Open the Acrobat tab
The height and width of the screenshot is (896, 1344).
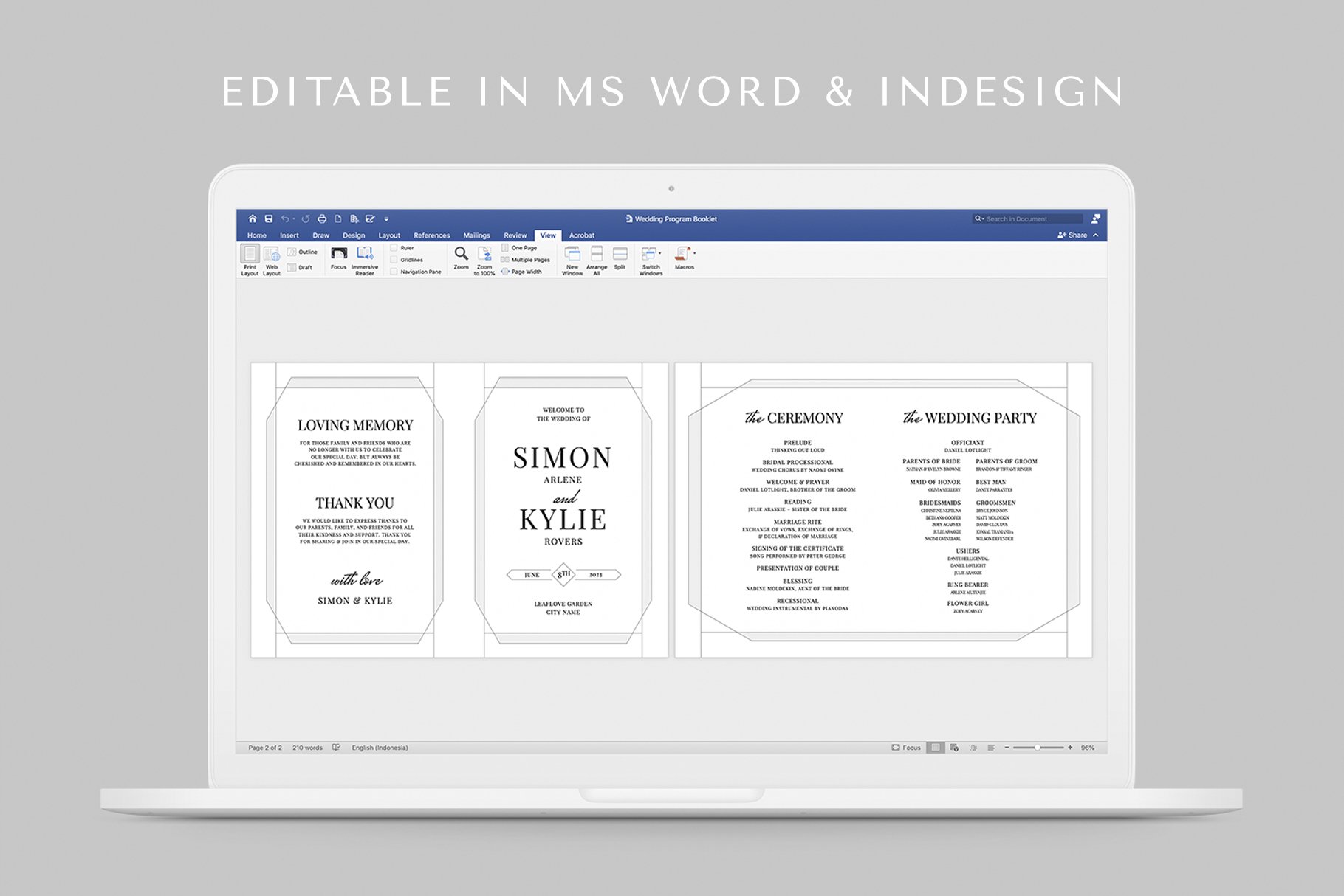click(582, 235)
